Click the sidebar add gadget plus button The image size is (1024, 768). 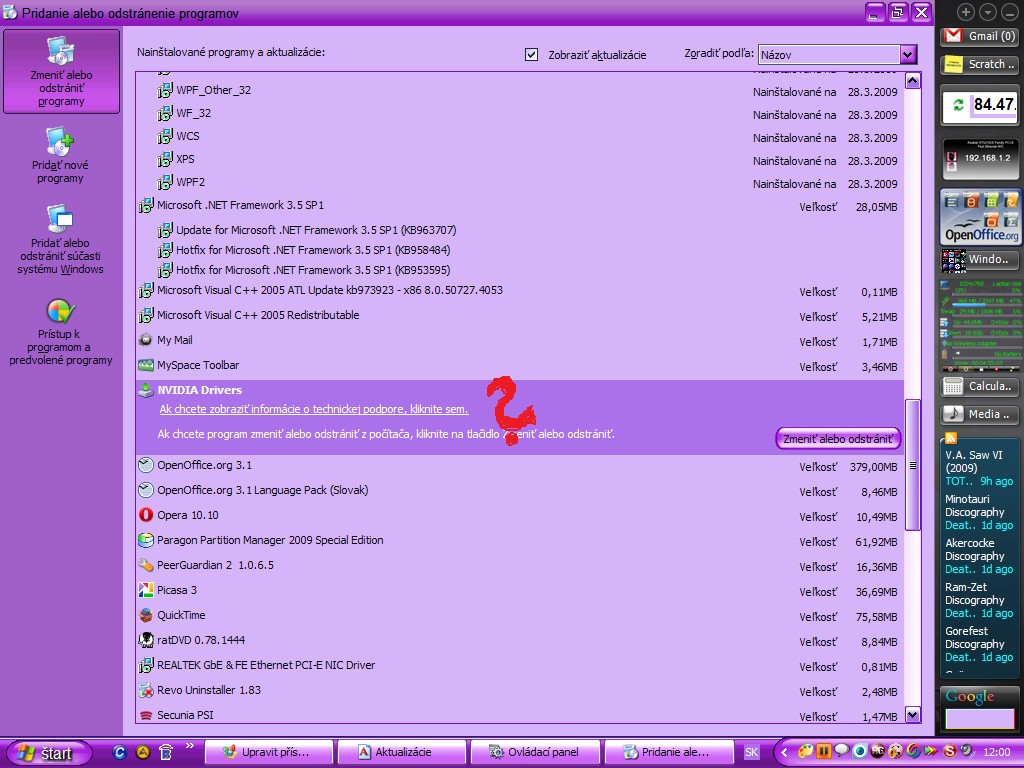pyautogui.click(x=966, y=12)
